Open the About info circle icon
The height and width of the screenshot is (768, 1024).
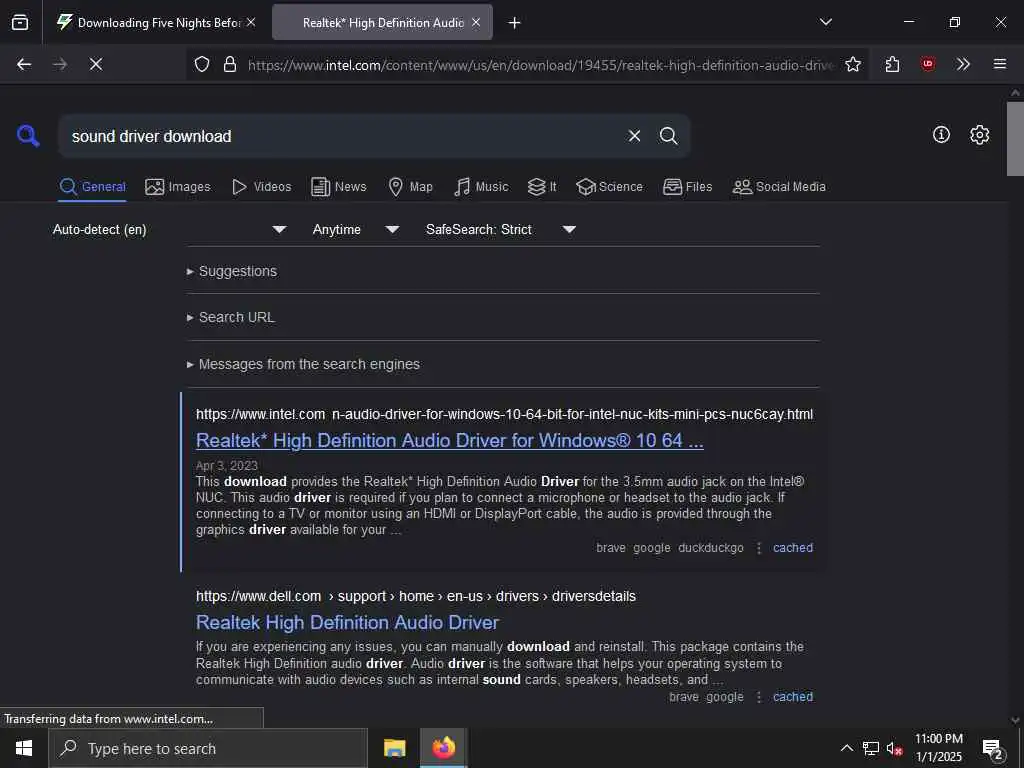coord(941,135)
